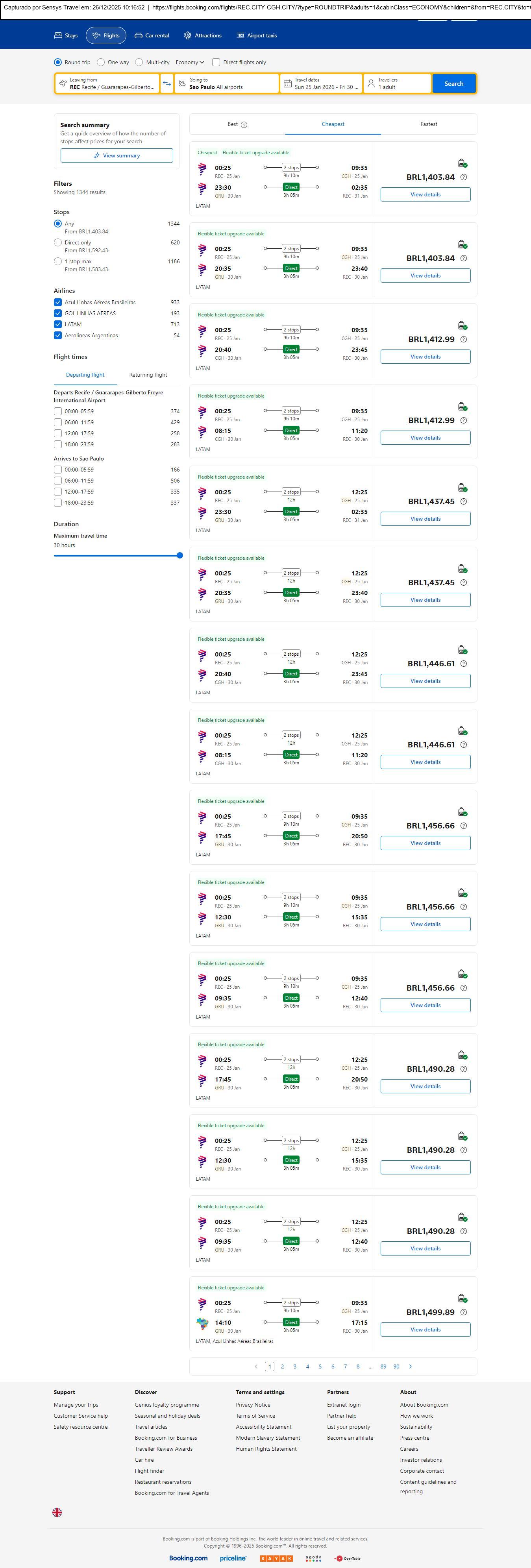This screenshot has height=1568, width=531.
Task: Click the info icon beside the Best tab
Action: point(244,125)
